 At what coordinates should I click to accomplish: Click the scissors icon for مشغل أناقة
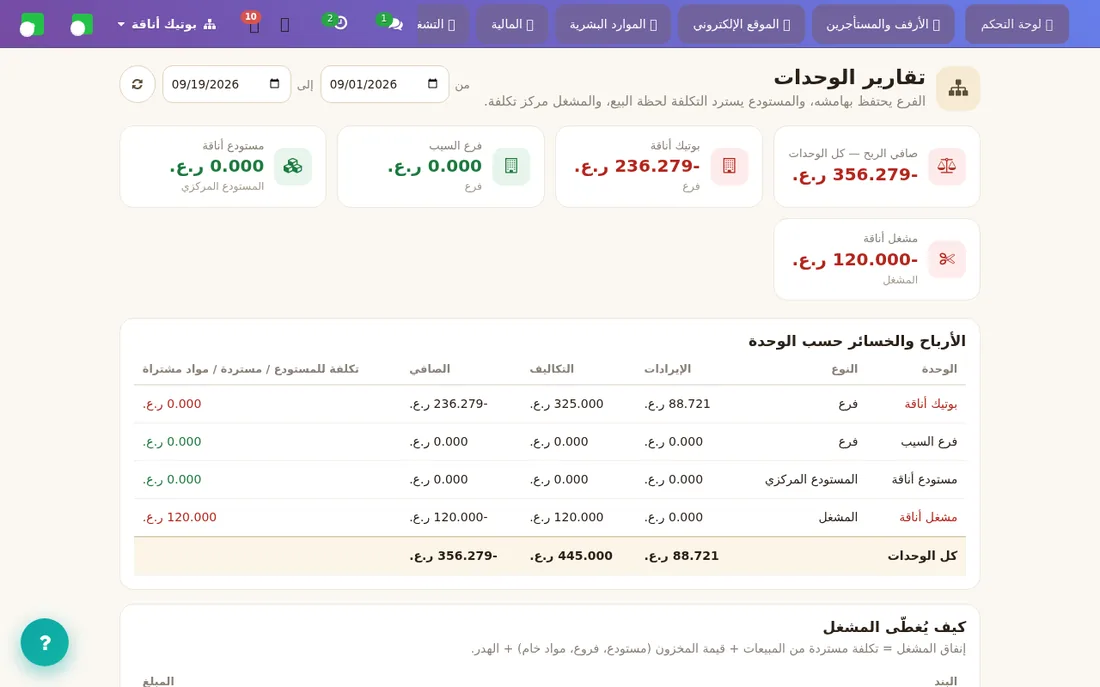[946, 259]
